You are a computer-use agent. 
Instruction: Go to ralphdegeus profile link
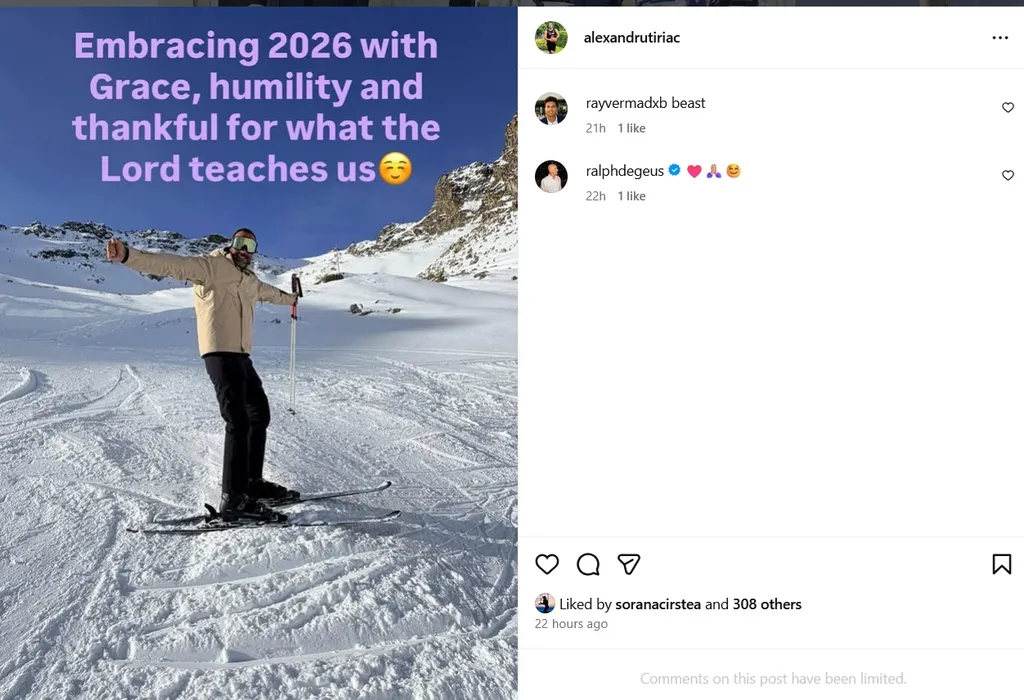pos(624,171)
